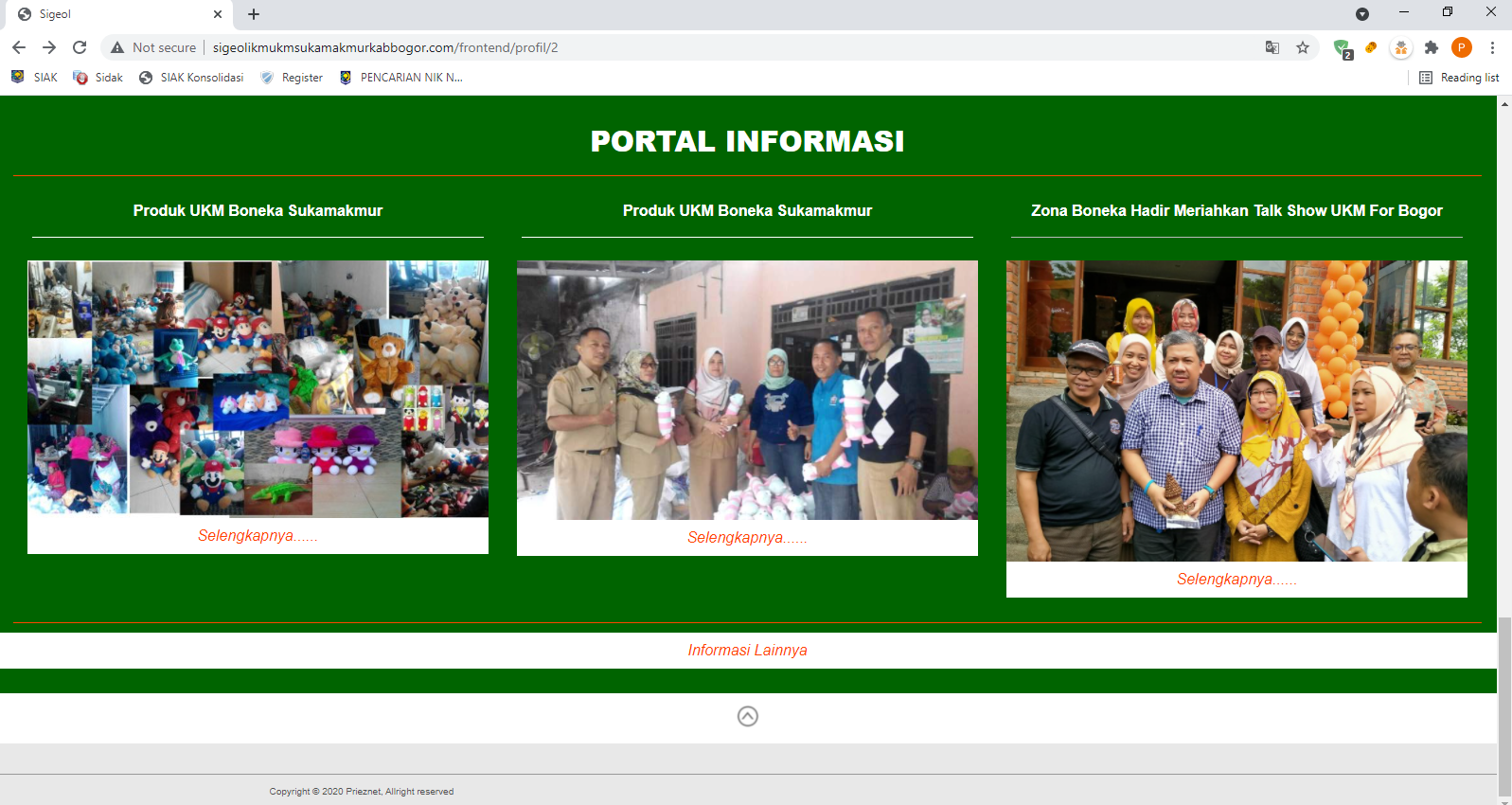The width and height of the screenshot is (1512, 805).
Task: Open the Extensions puzzle icon
Action: pyautogui.click(x=1432, y=47)
